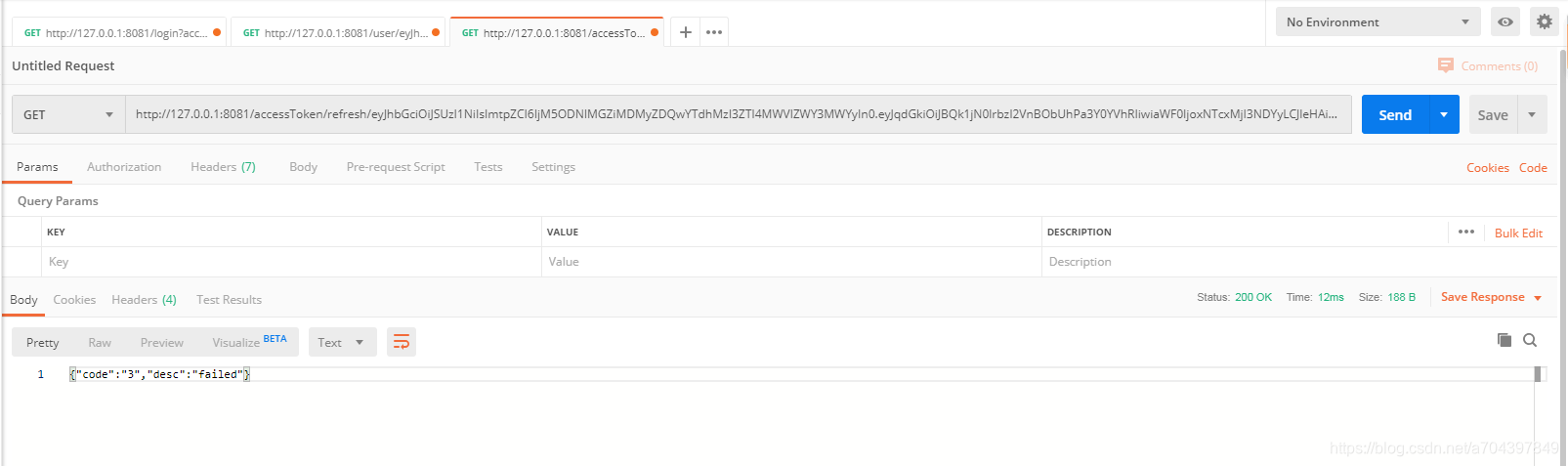Viewport: 1568px width, 466px height.
Task: Open the No Environment dropdown
Action: (x=1377, y=21)
